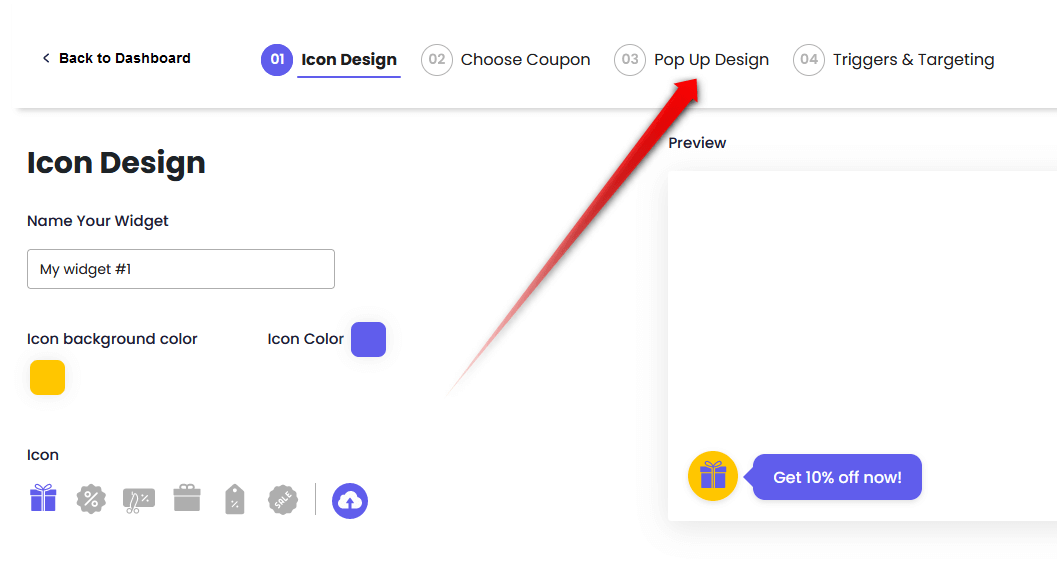Click the 01 step number circle
Image resolution: width=1057 pixels, height=576 pixels.
tap(277, 60)
